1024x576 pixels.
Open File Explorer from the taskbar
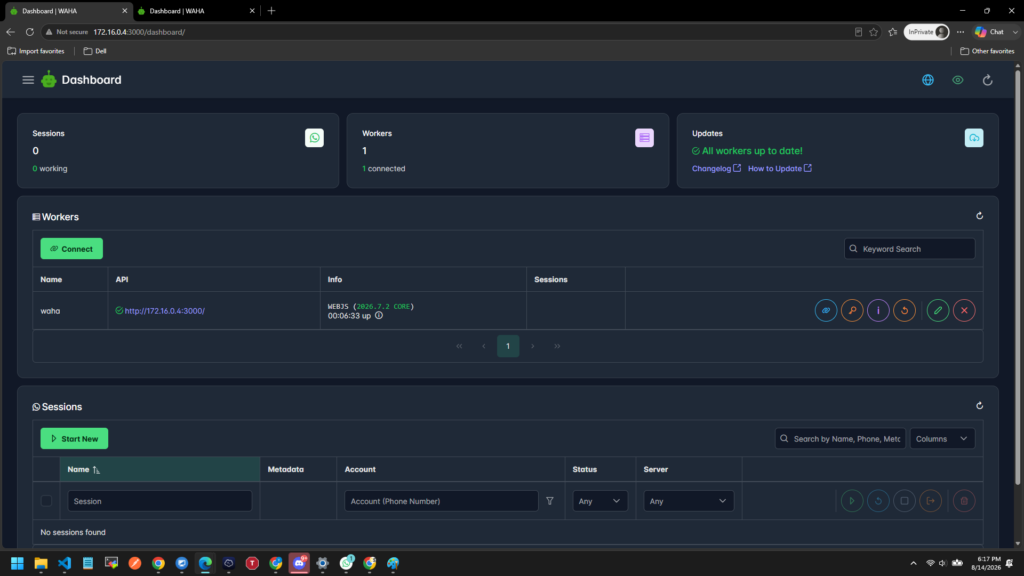pos(41,563)
